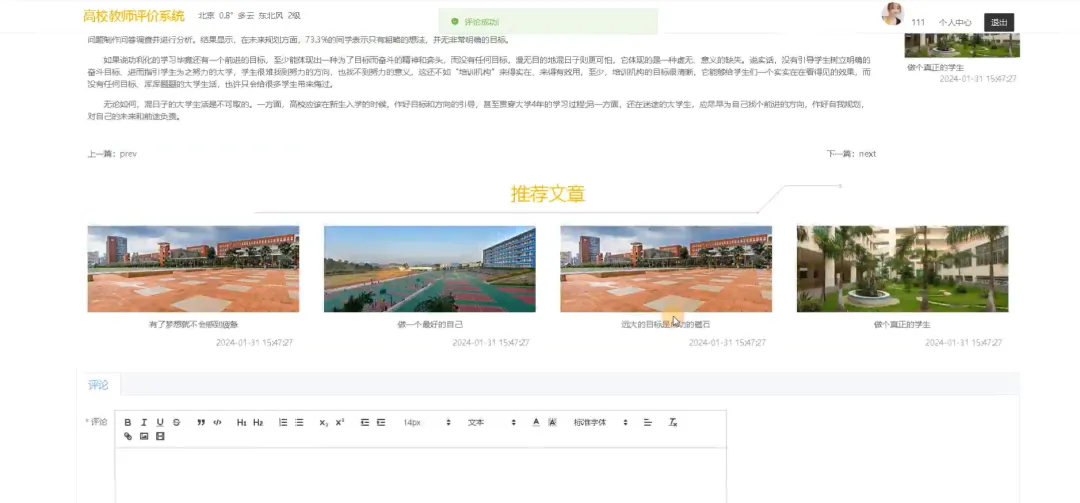1080x503 pixels.
Task: Open the third recommended article thumbnail
Action: click(x=666, y=269)
